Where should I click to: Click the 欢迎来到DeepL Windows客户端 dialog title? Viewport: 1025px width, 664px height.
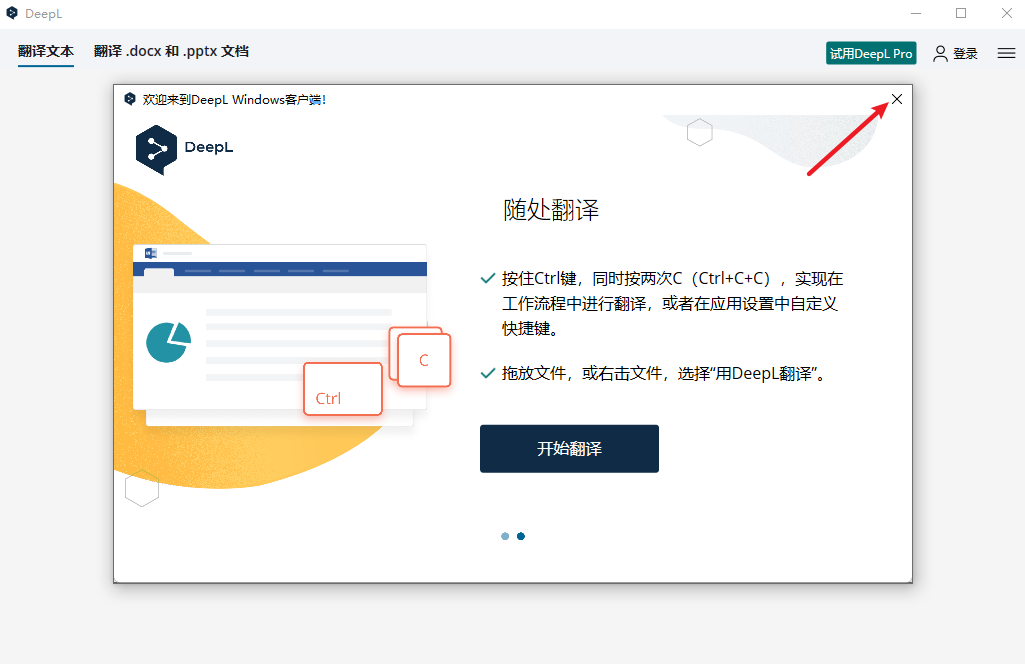234,99
